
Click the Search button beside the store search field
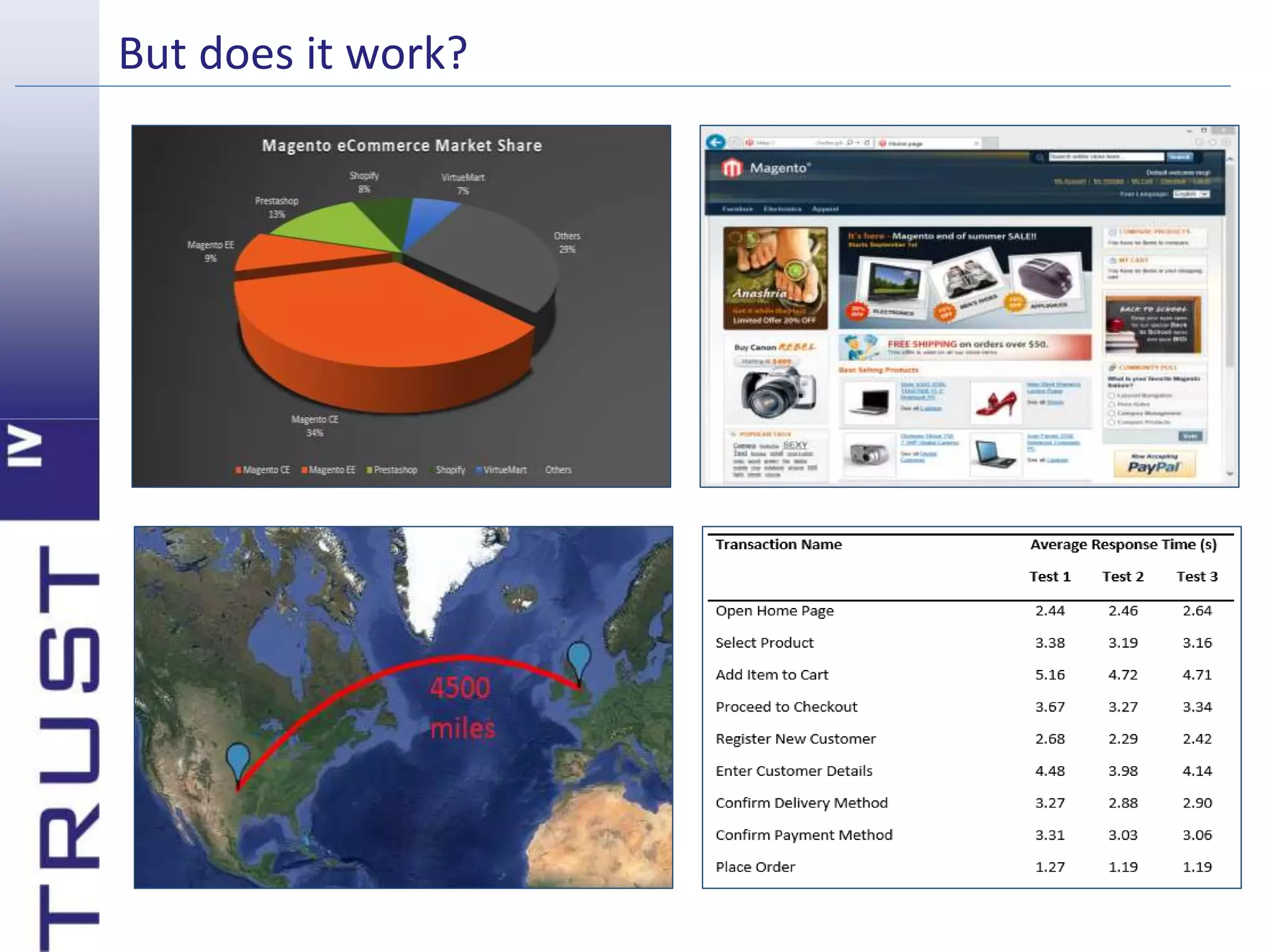click(1179, 157)
